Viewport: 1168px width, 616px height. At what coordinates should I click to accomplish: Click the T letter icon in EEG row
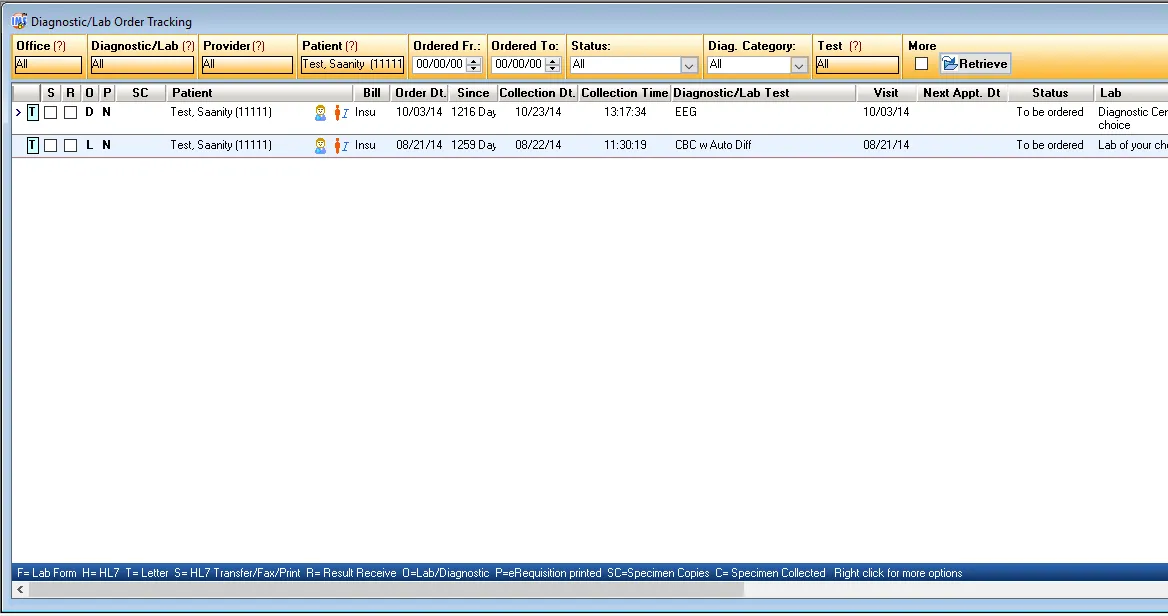(32, 113)
